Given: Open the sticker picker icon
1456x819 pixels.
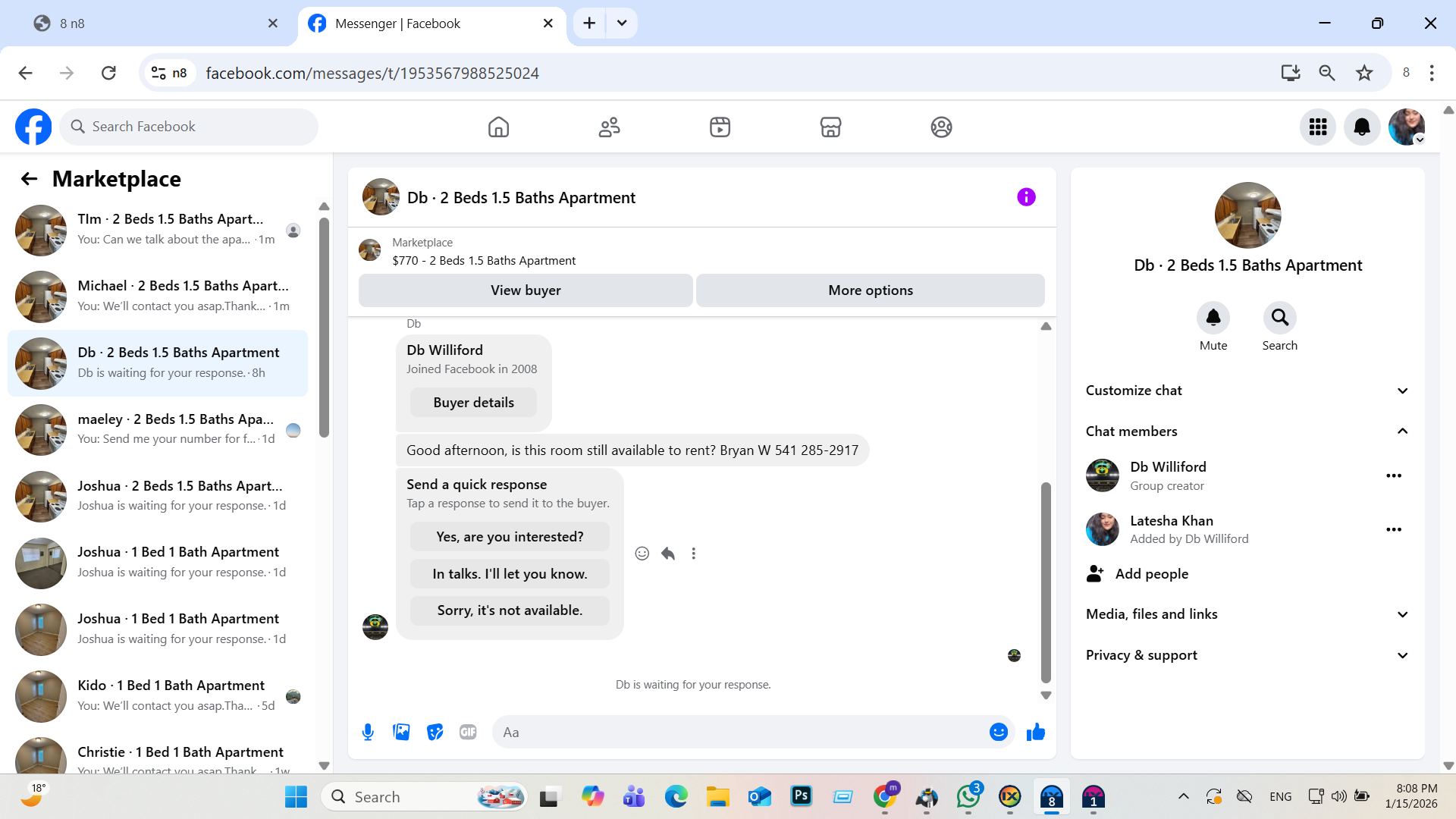Looking at the screenshot, I should pos(435,732).
